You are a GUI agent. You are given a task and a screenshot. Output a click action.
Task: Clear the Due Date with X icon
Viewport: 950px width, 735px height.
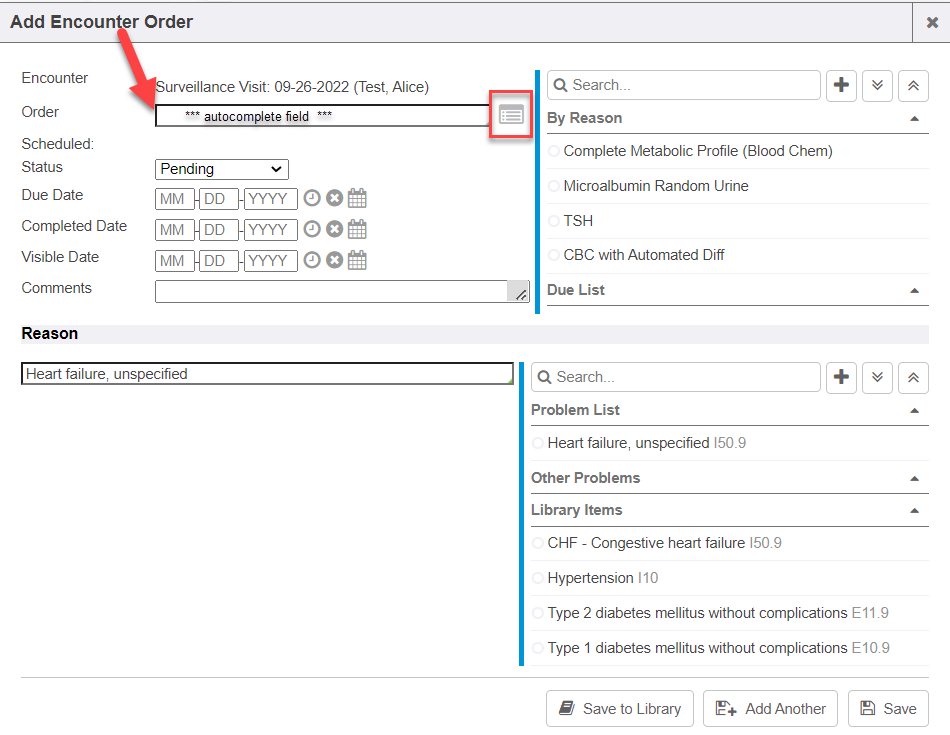point(334,199)
